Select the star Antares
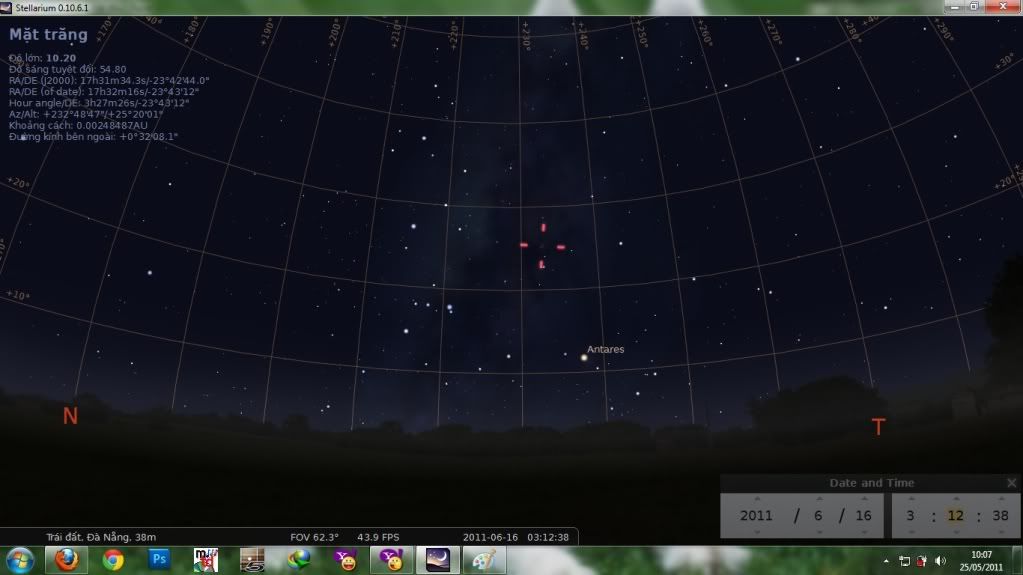Image resolution: width=1023 pixels, height=575 pixels. [x=585, y=355]
